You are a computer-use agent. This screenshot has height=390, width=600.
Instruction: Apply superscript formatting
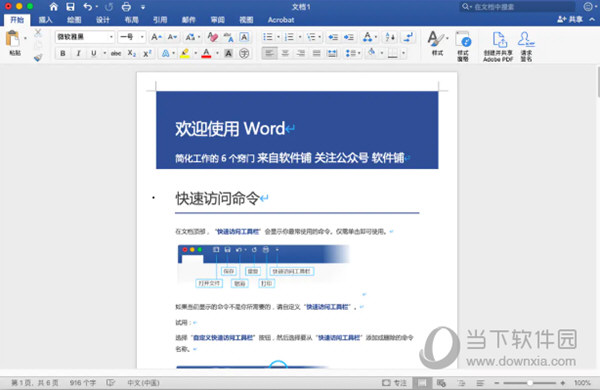[x=147, y=53]
